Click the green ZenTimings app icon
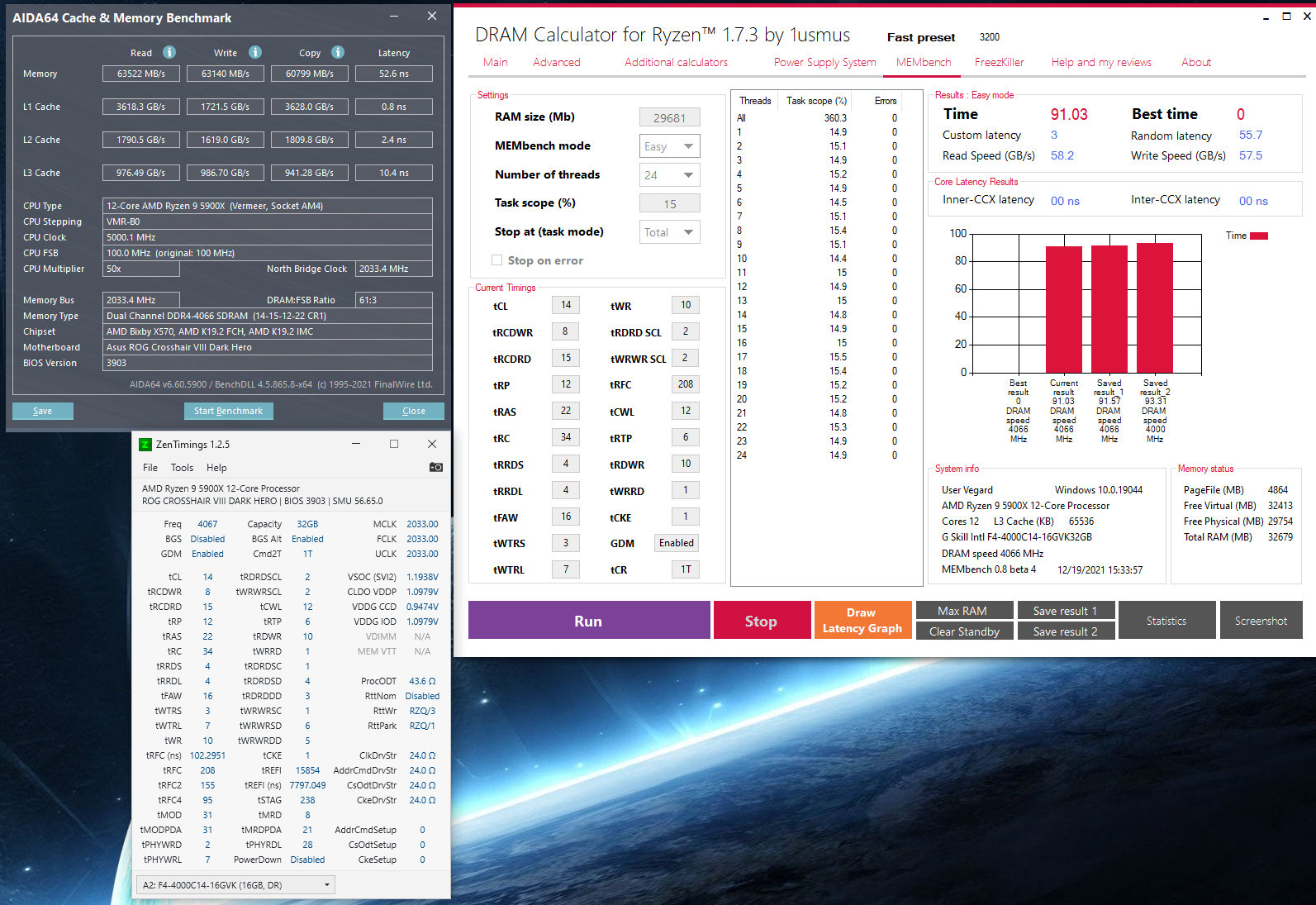Image resolution: width=1316 pixels, height=905 pixels. click(x=145, y=444)
